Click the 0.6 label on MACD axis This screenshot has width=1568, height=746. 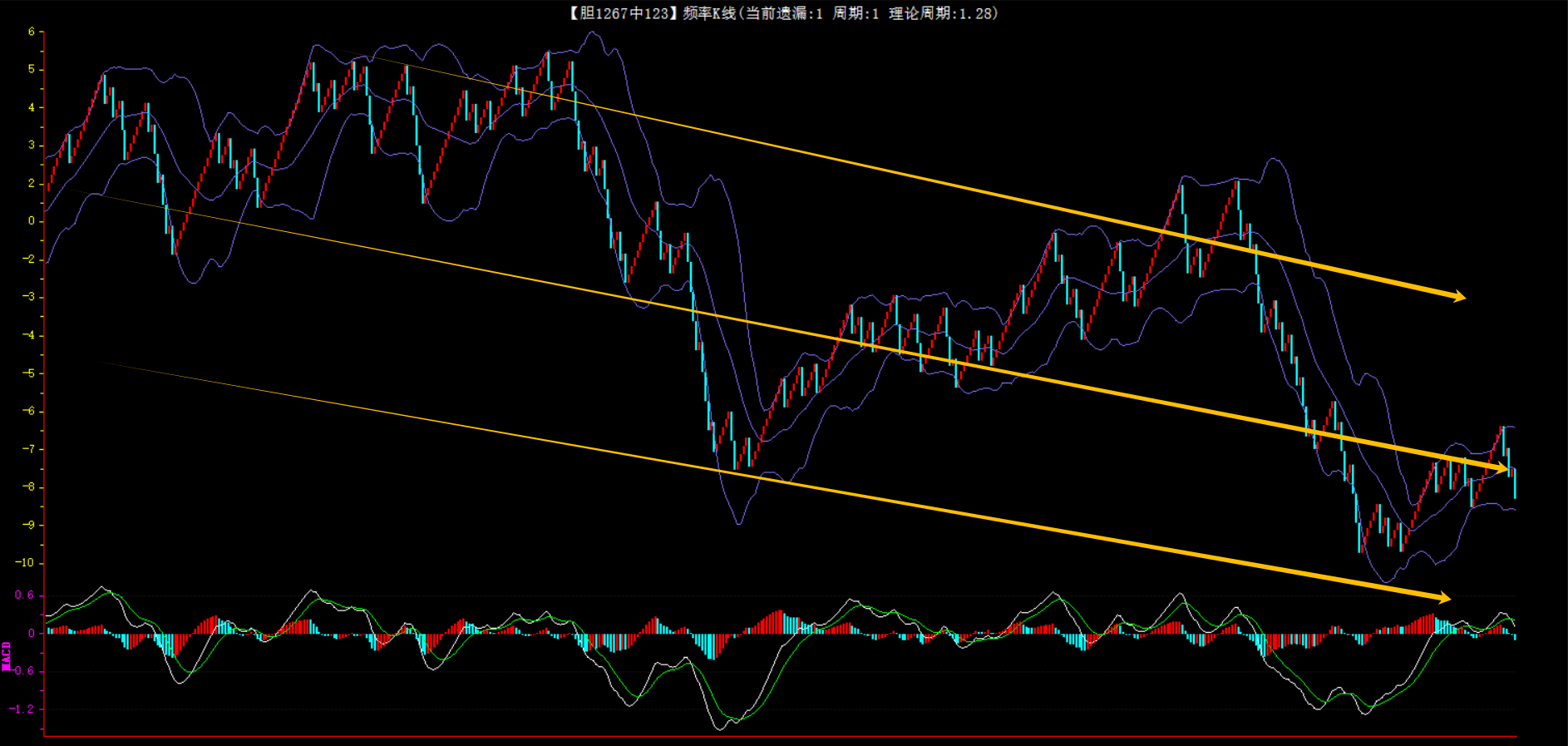tap(24, 595)
